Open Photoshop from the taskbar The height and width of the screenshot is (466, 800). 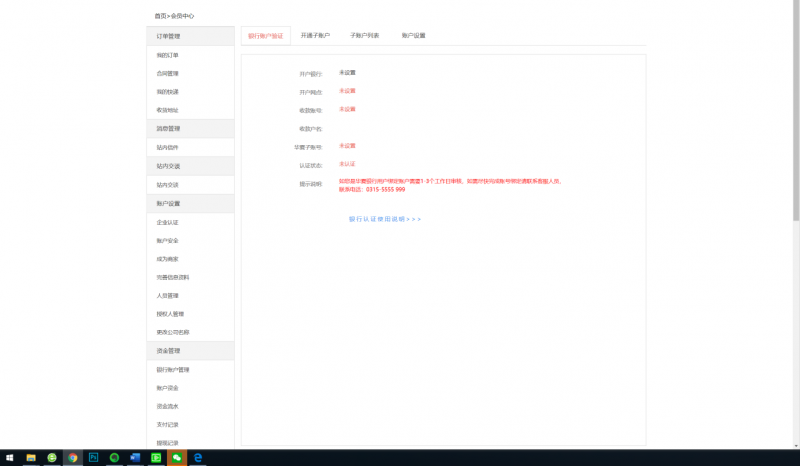pyautogui.click(x=93, y=458)
